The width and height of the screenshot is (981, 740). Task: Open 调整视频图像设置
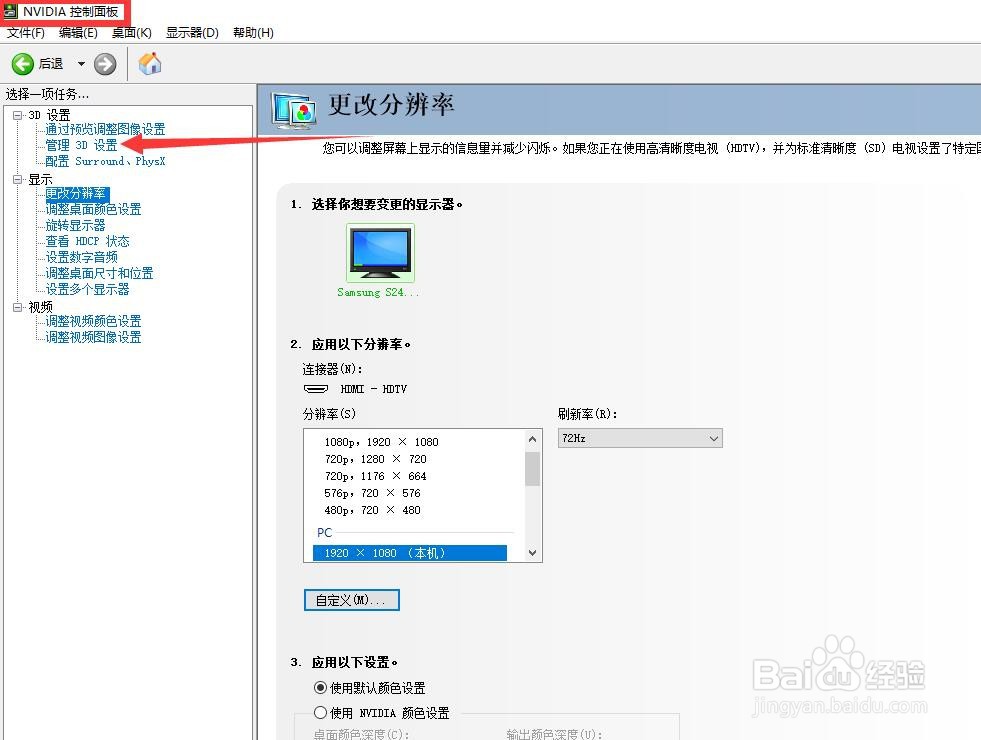(93, 337)
